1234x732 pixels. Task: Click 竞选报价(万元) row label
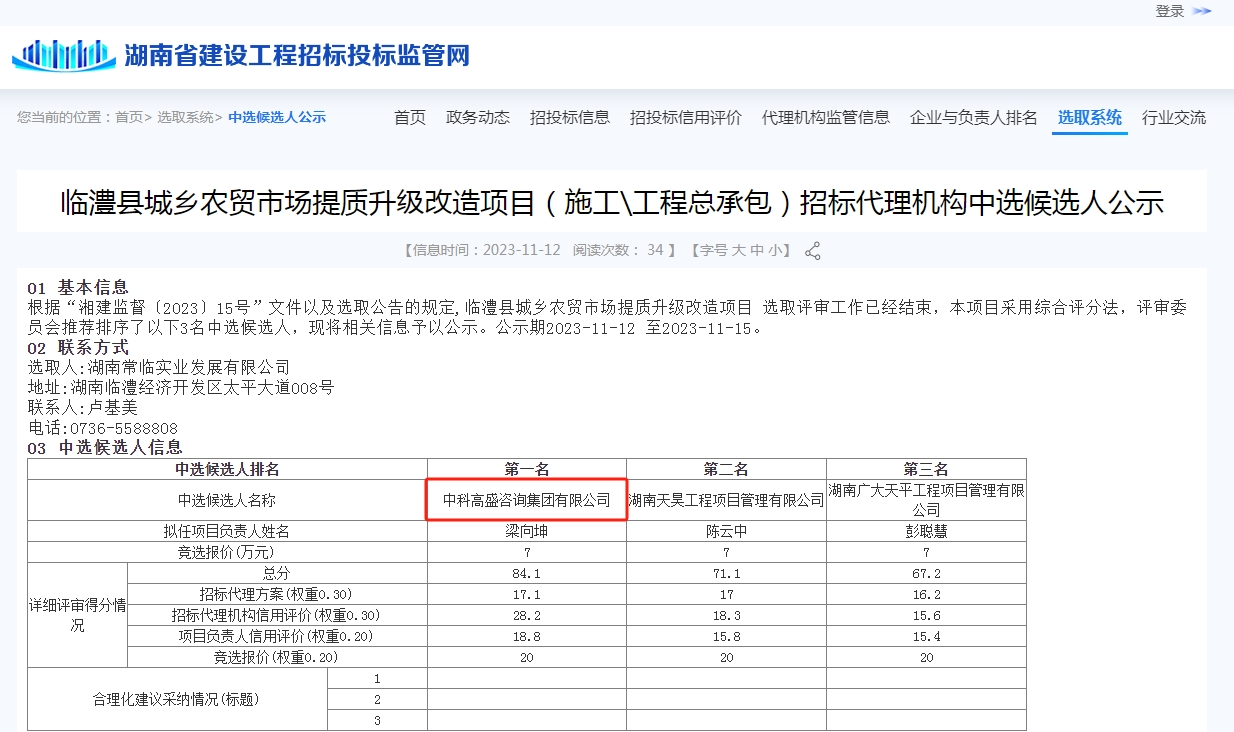pyautogui.click(x=227, y=552)
